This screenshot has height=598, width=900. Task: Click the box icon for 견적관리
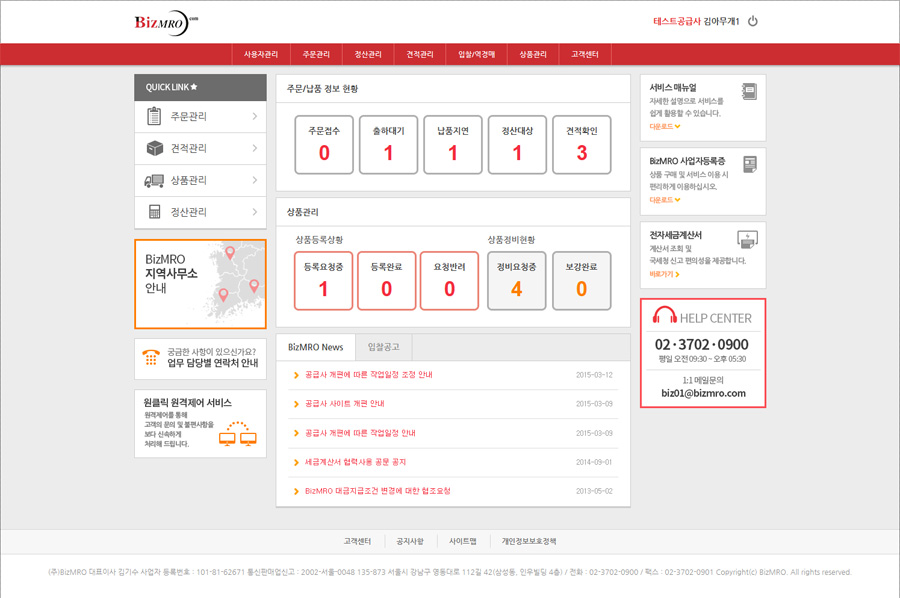pyautogui.click(x=154, y=148)
